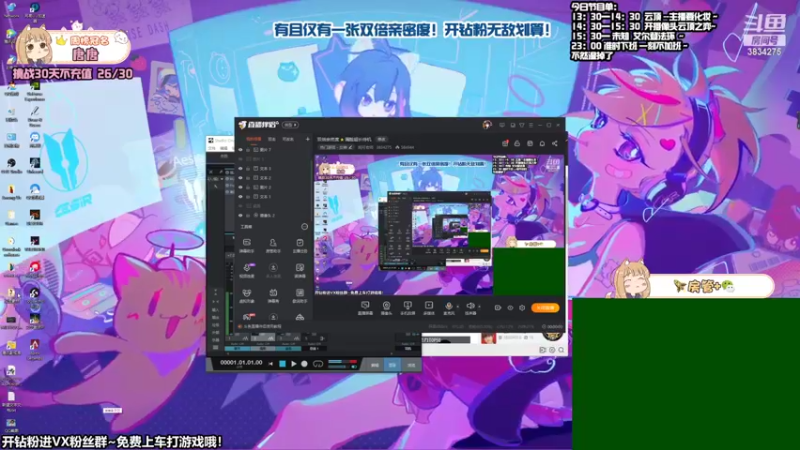Screen dimensions: 800x450
Task: Select the first orange scene tab
Action: click(x=254, y=139)
